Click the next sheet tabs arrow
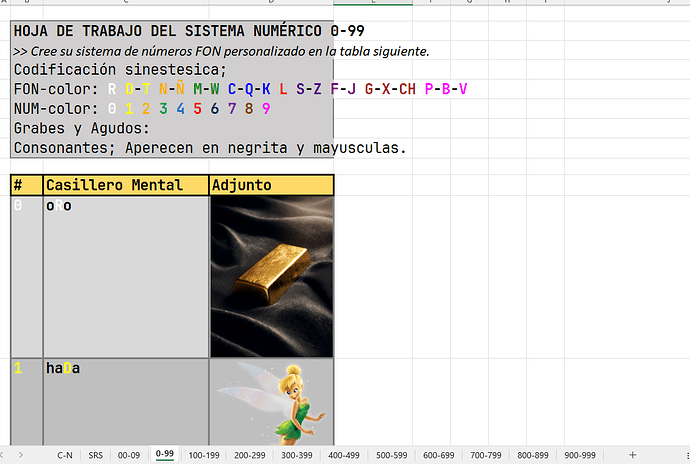The height and width of the screenshot is (464, 690). coord(21,455)
